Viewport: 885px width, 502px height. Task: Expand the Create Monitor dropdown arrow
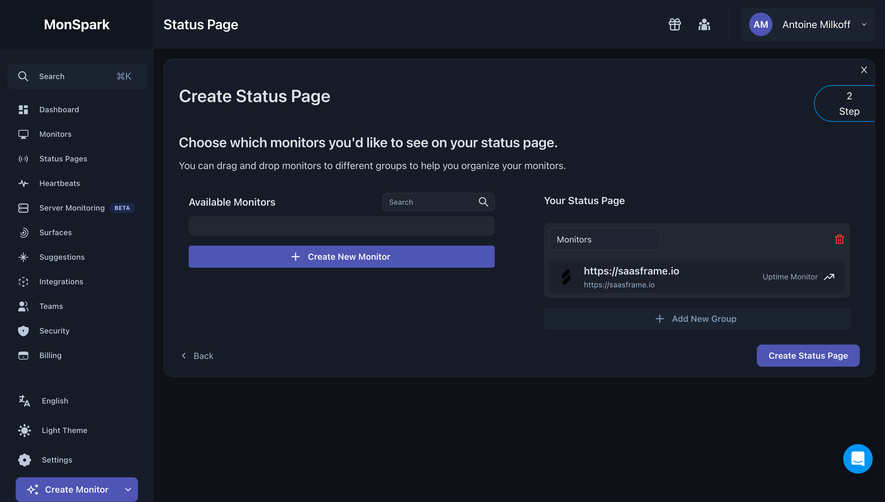tap(128, 490)
